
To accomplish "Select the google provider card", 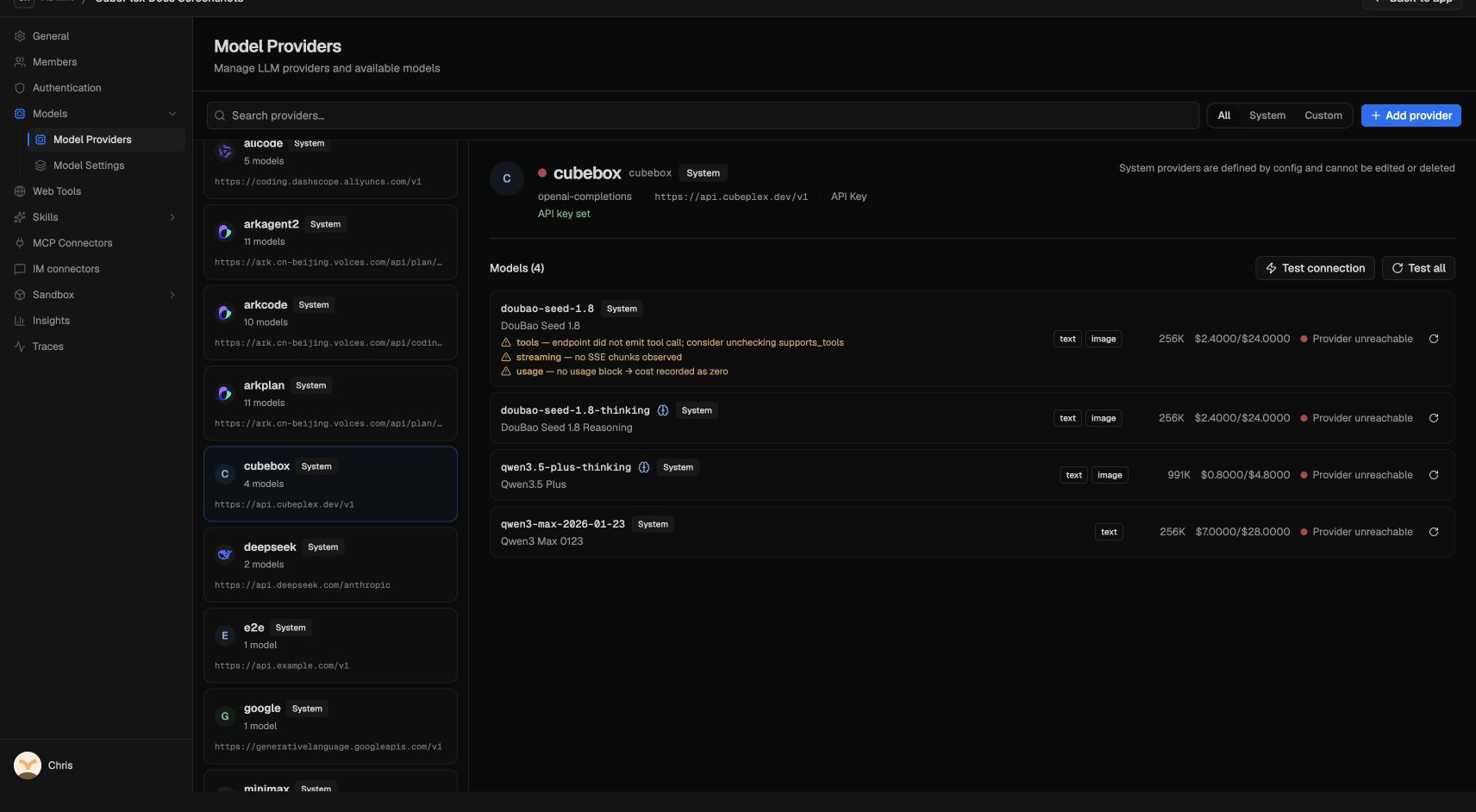I will coord(330,726).
